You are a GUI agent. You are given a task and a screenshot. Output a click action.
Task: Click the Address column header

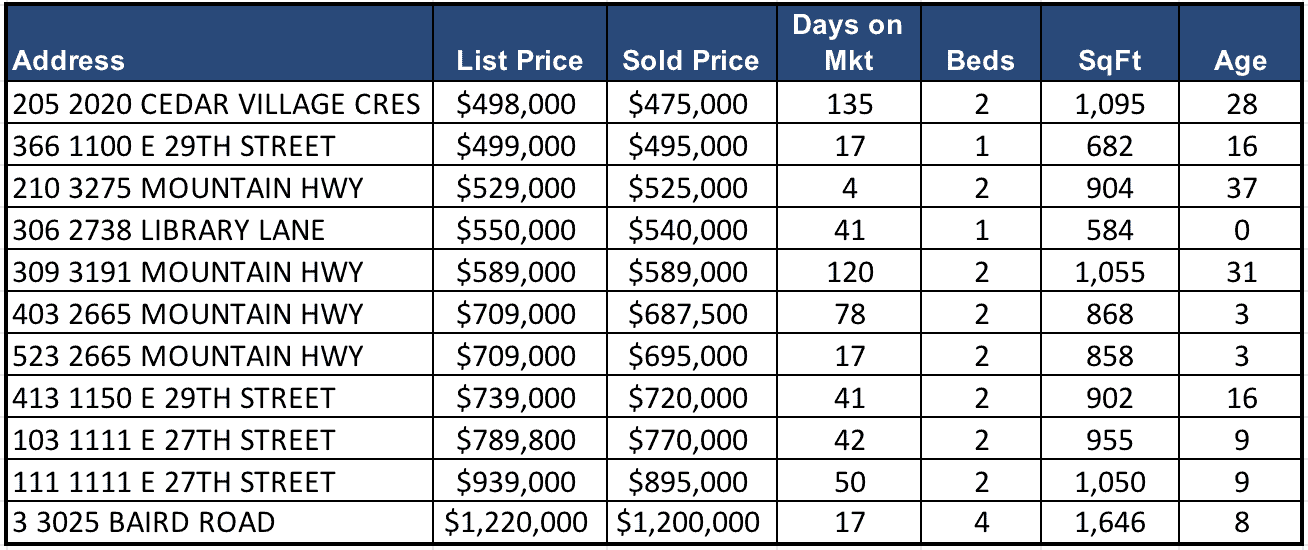70,60
